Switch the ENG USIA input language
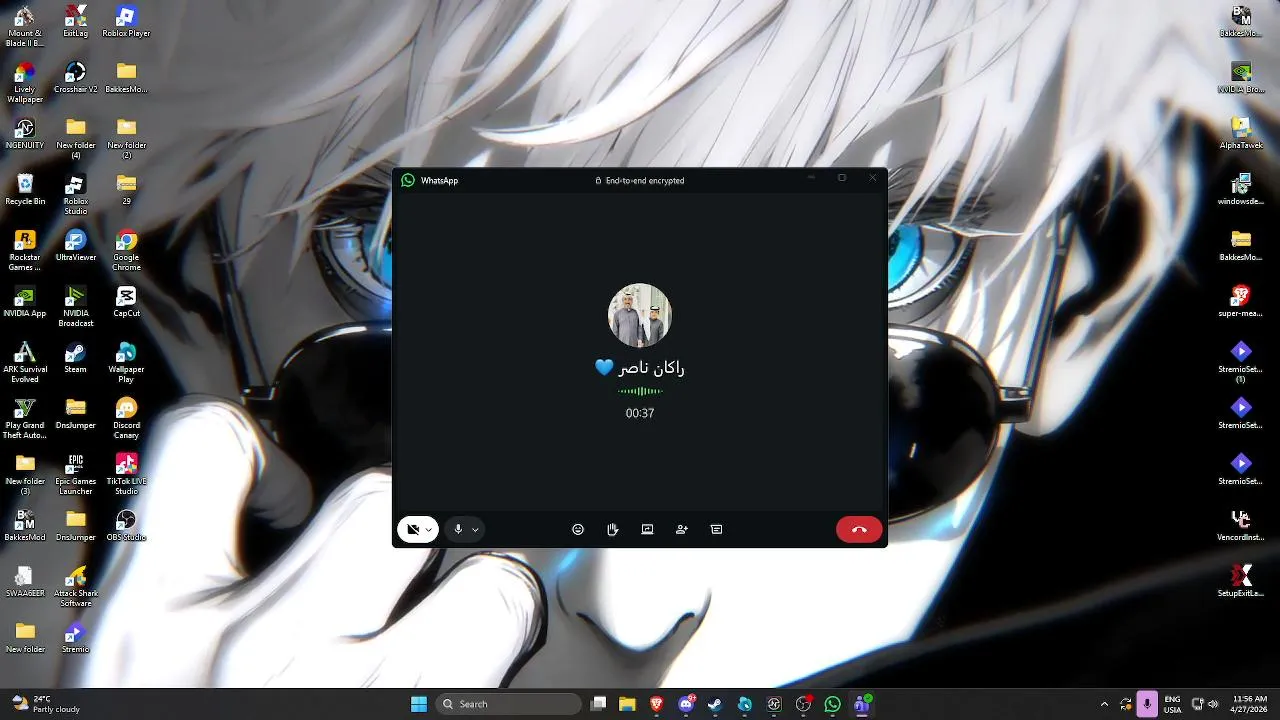 coord(1172,704)
